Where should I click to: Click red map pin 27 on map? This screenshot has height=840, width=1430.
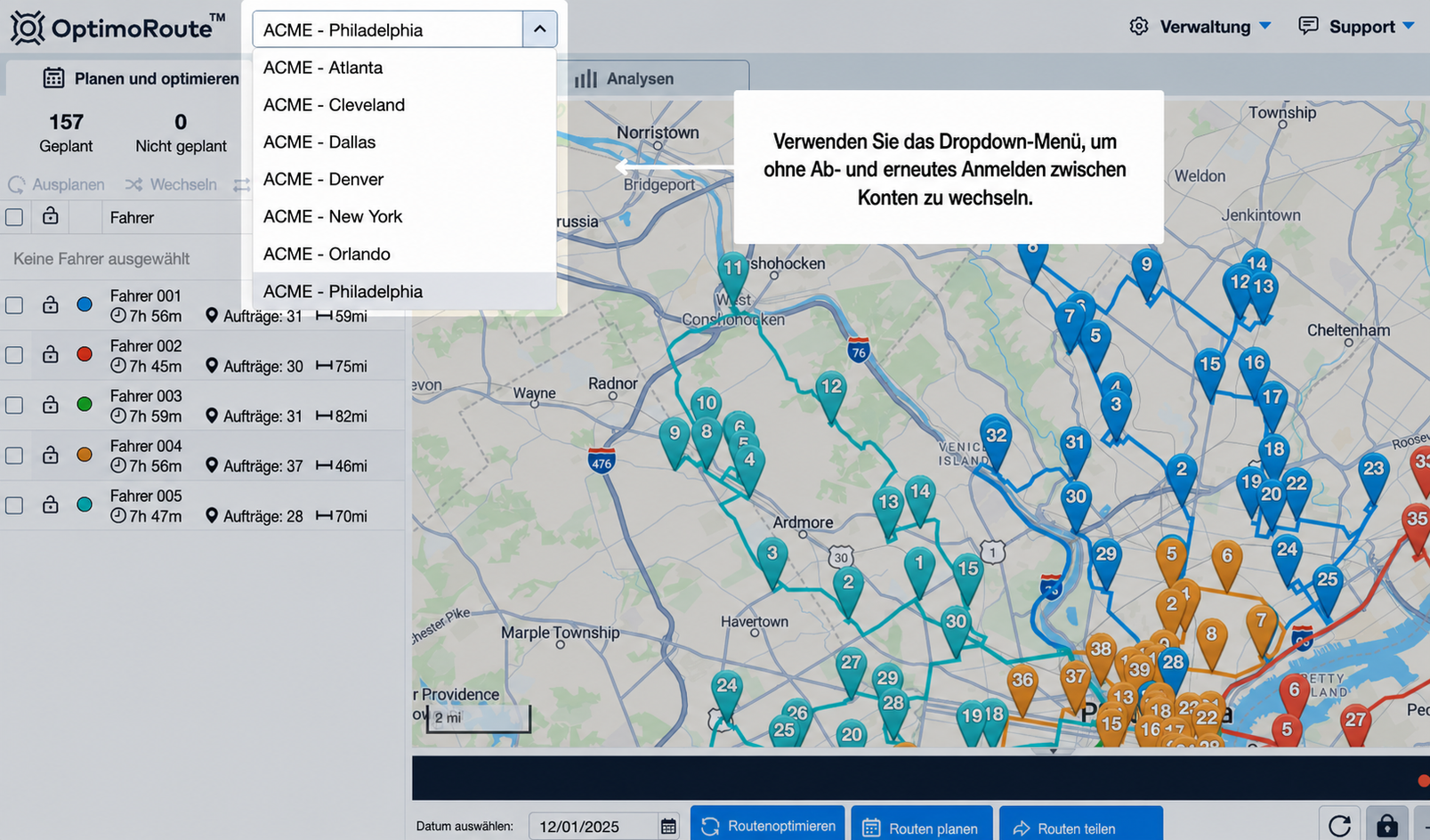pyautogui.click(x=1355, y=723)
